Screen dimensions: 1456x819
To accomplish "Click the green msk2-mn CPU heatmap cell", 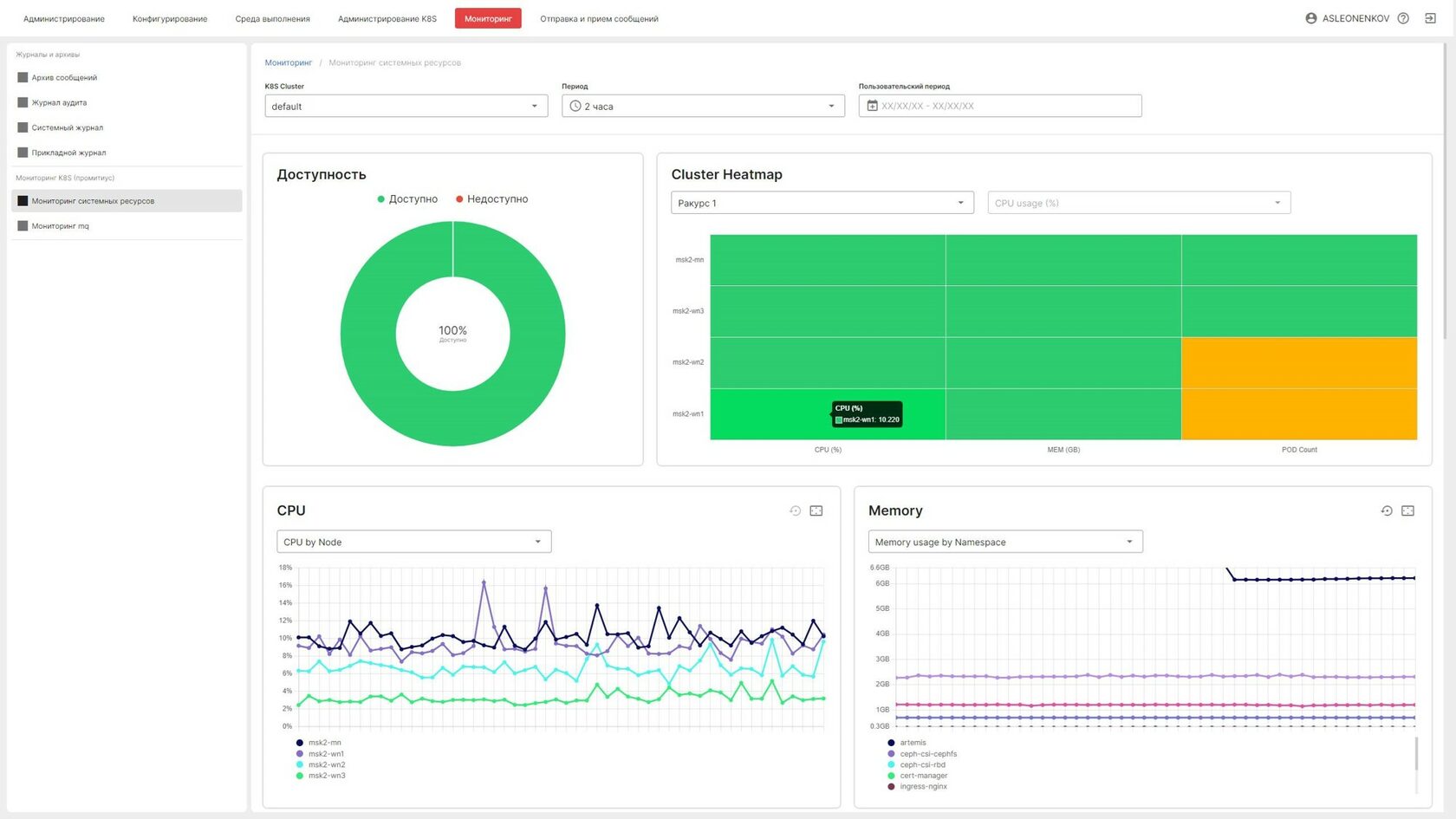I will tap(828, 260).
